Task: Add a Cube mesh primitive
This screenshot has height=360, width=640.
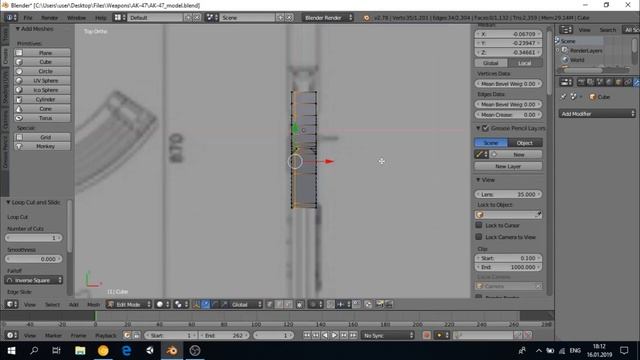Action: pyautogui.click(x=42, y=62)
